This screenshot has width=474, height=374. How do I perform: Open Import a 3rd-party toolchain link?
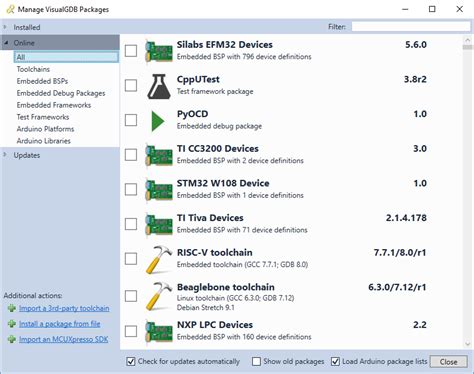[x=64, y=308]
